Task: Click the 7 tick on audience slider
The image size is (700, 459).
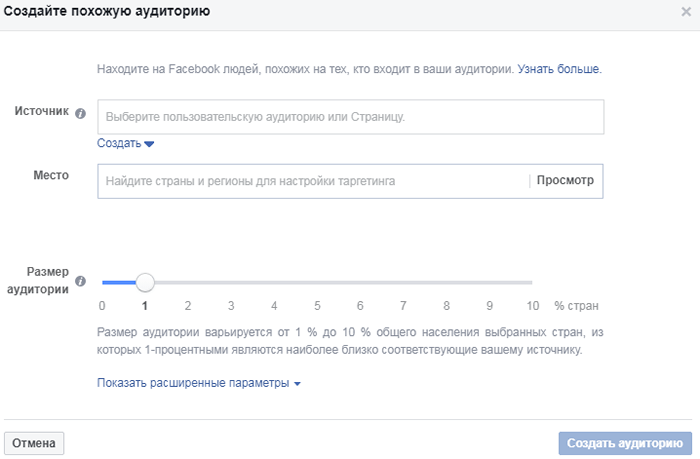Action: point(403,306)
